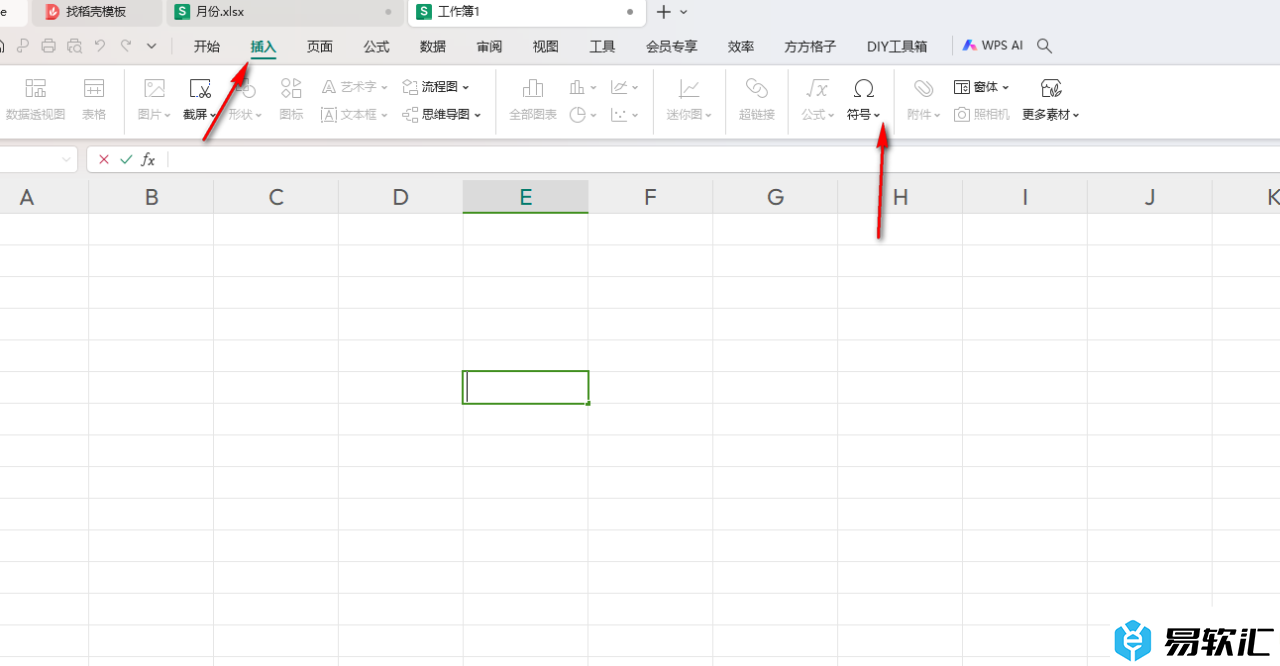Click the 艺术字 word art icon

(x=329, y=87)
